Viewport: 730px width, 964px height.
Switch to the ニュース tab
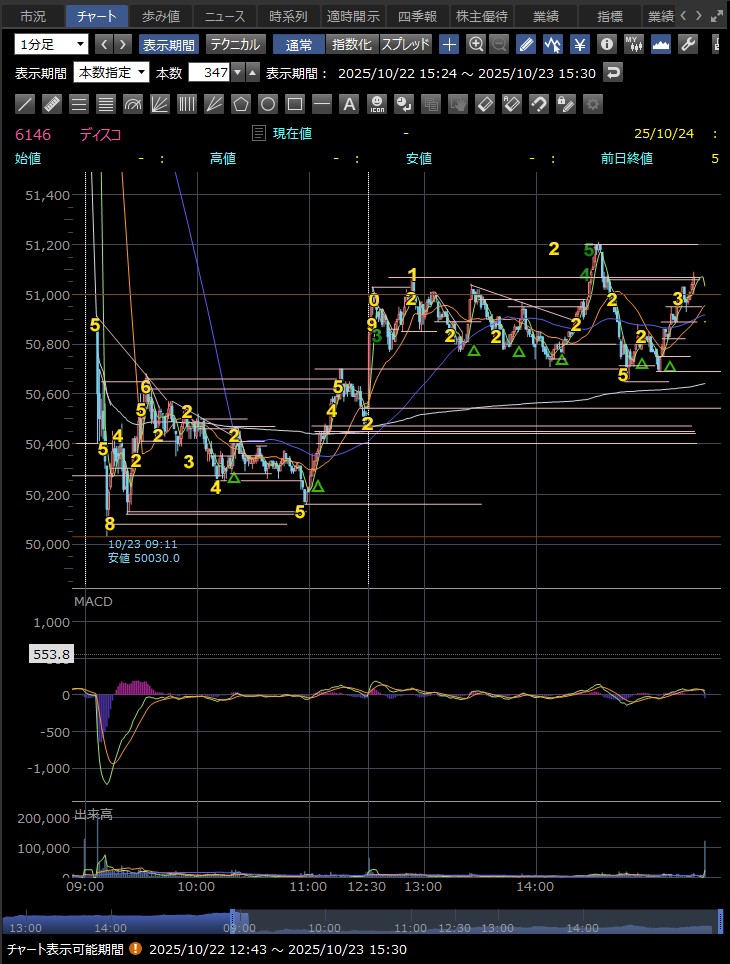tap(224, 16)
